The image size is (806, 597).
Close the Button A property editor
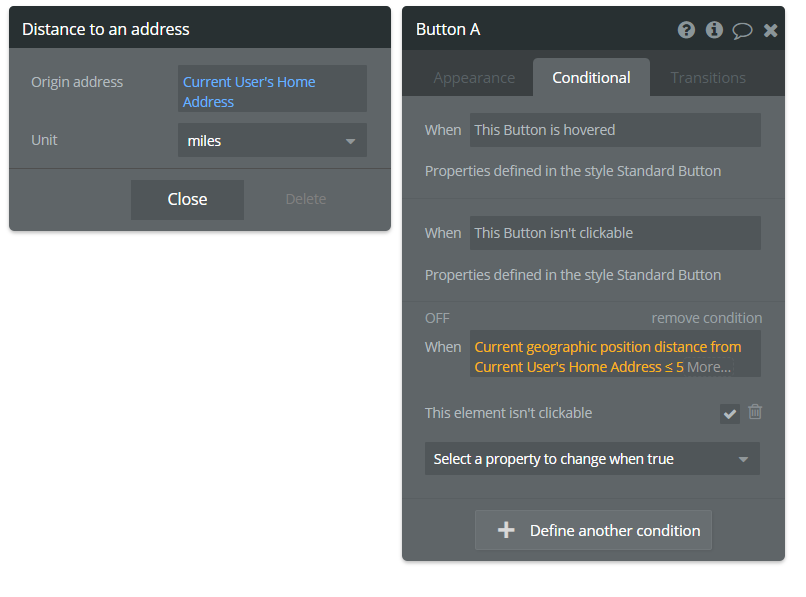coord(770,30)
